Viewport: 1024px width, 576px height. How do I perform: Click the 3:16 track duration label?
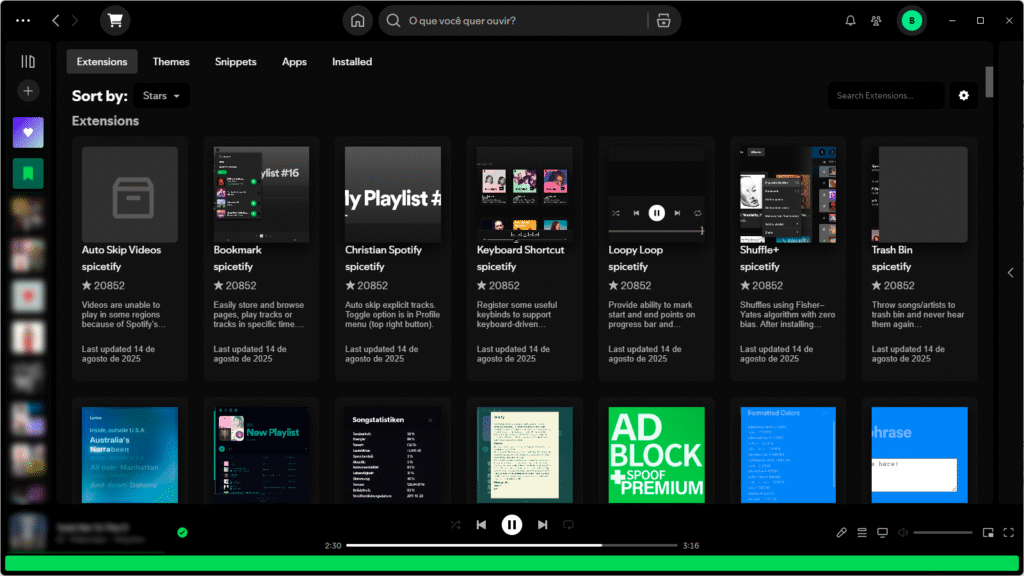click(x=691, y=546)
